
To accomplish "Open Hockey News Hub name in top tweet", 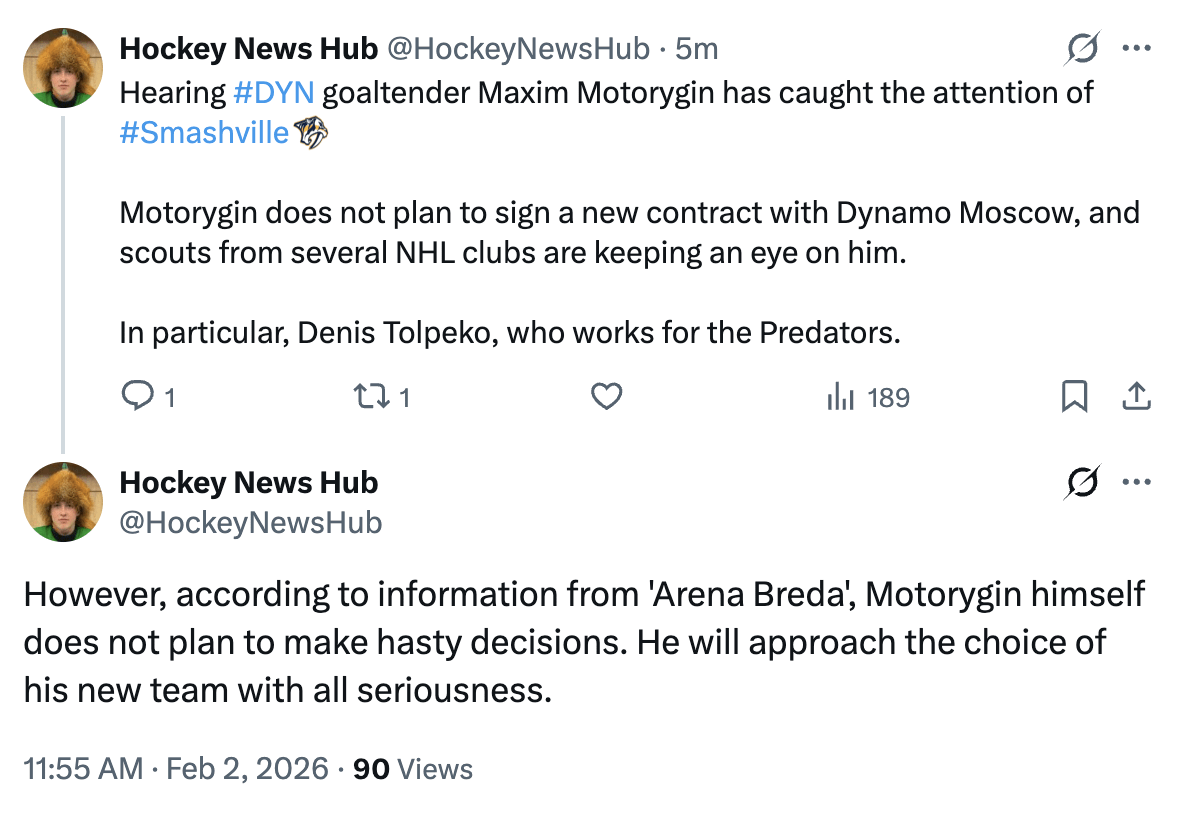I will [x=248, y=48].
